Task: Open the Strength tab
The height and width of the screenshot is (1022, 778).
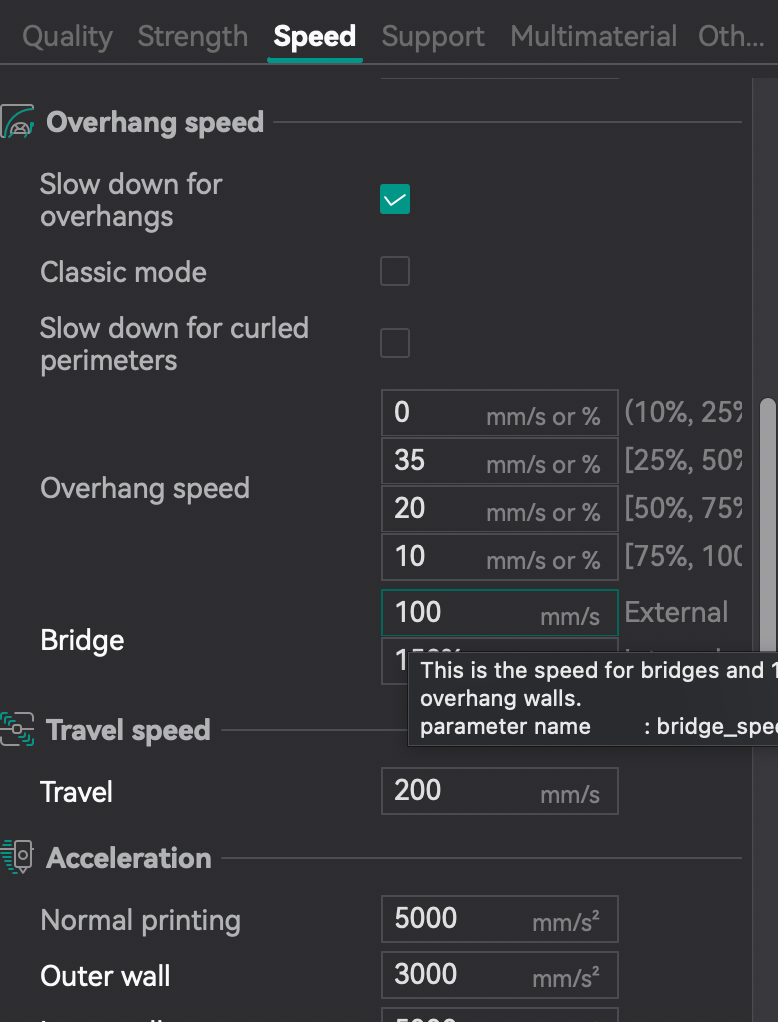Action: [192, 37]
